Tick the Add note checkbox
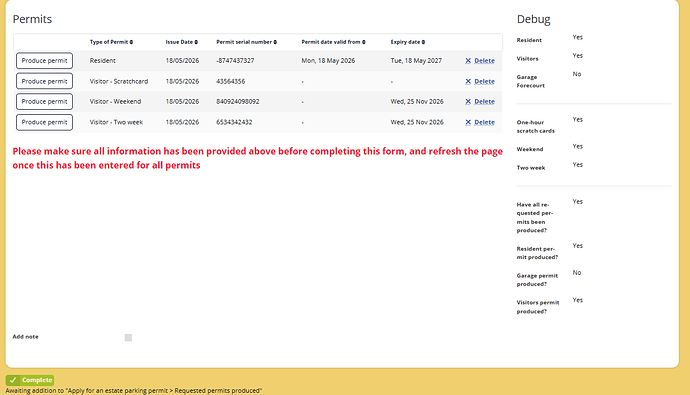The image size is (690, 395). point(128,337)
